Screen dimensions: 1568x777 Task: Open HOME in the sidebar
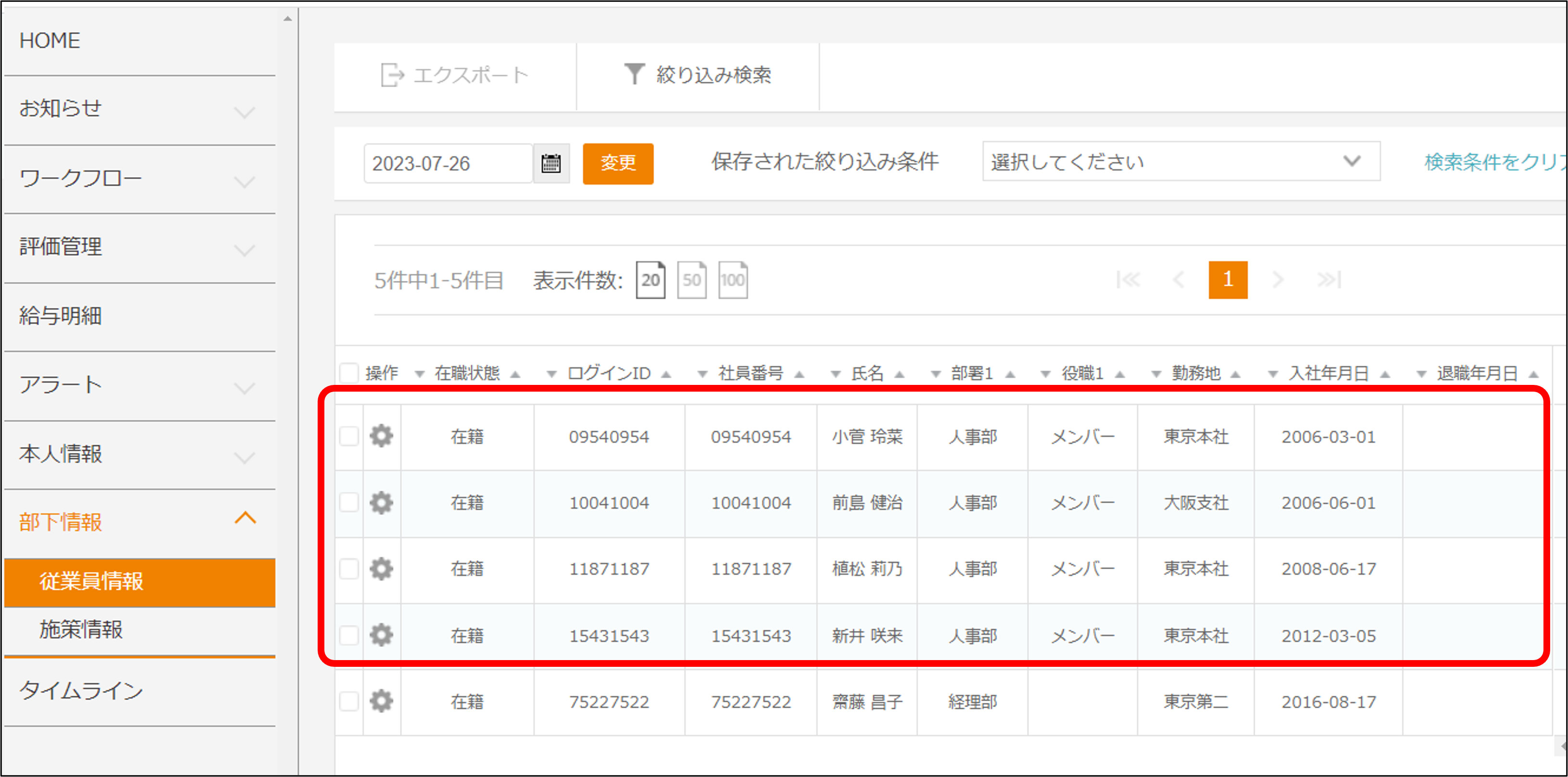coord(50,41)
